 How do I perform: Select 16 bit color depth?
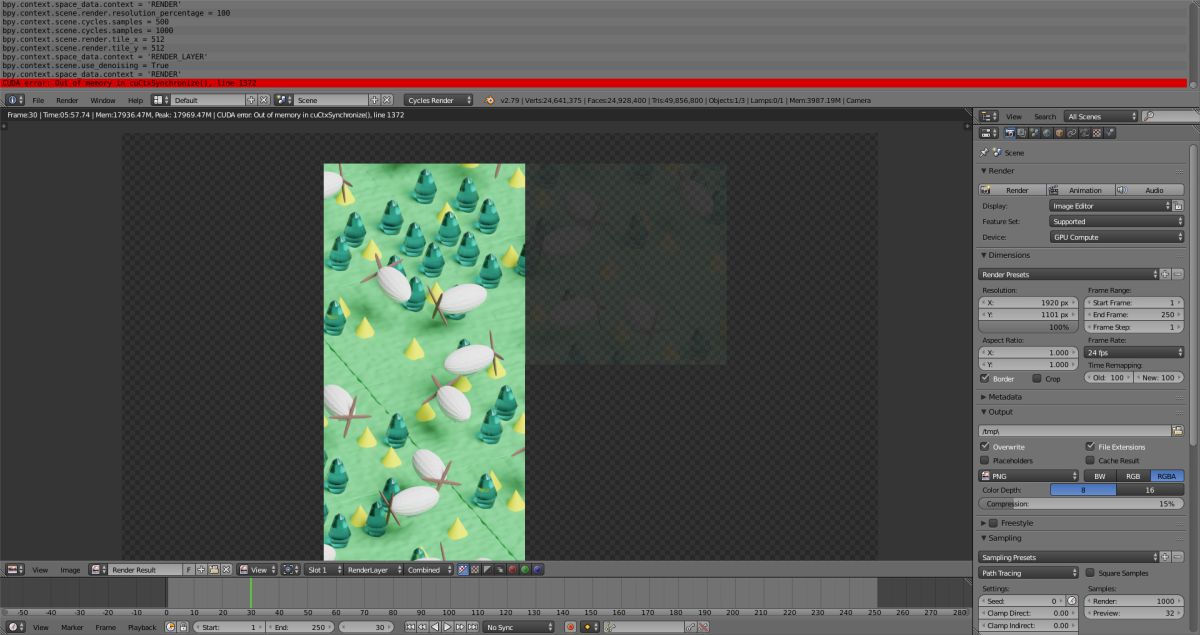(x=1151, y=490)
